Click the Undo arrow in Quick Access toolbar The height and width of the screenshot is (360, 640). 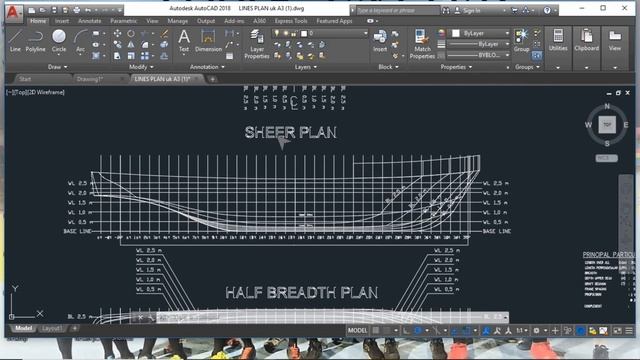click(x=88, y=10)
